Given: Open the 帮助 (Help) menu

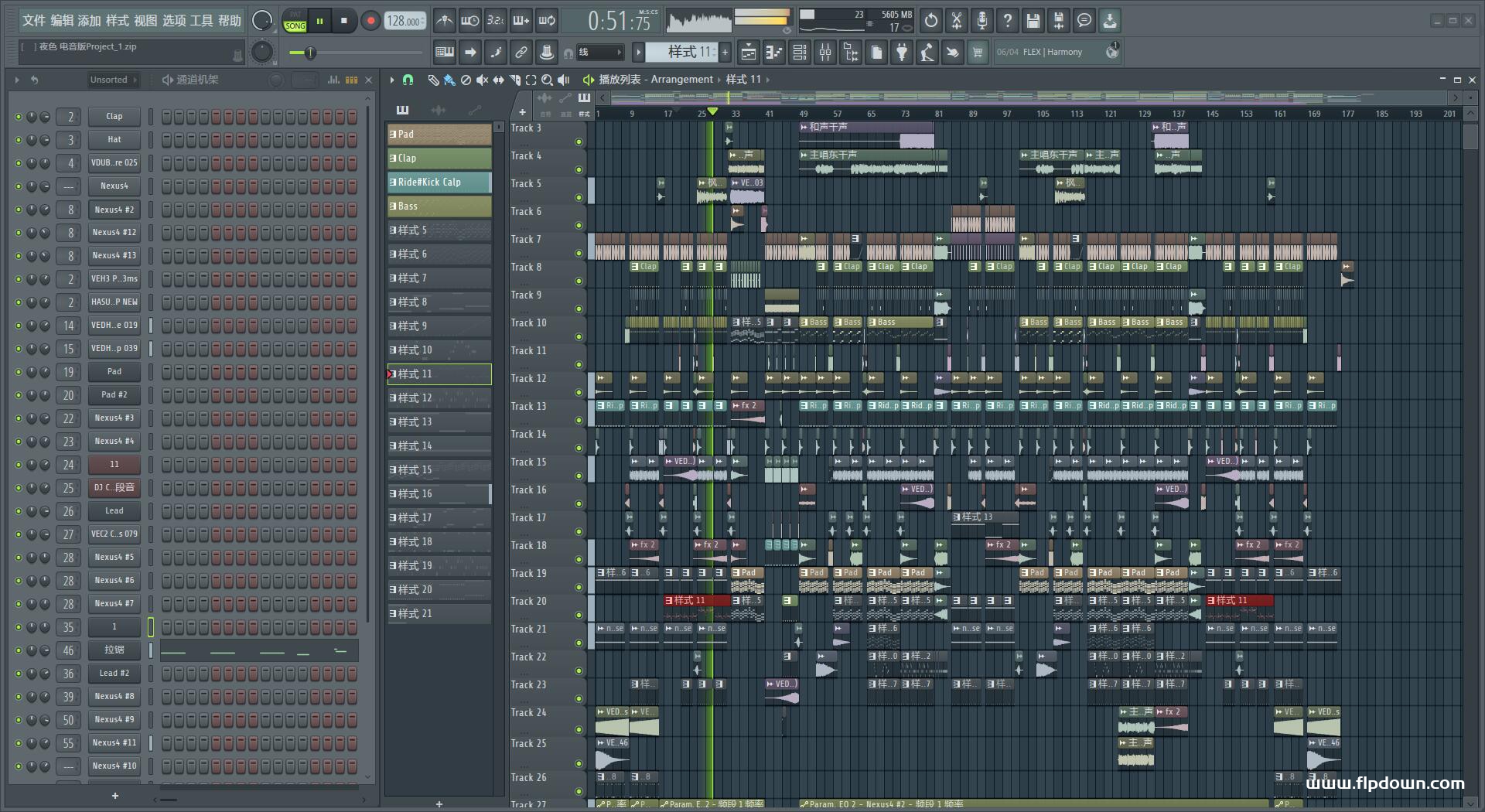Looking at the screenshot, I should point(229,20).
